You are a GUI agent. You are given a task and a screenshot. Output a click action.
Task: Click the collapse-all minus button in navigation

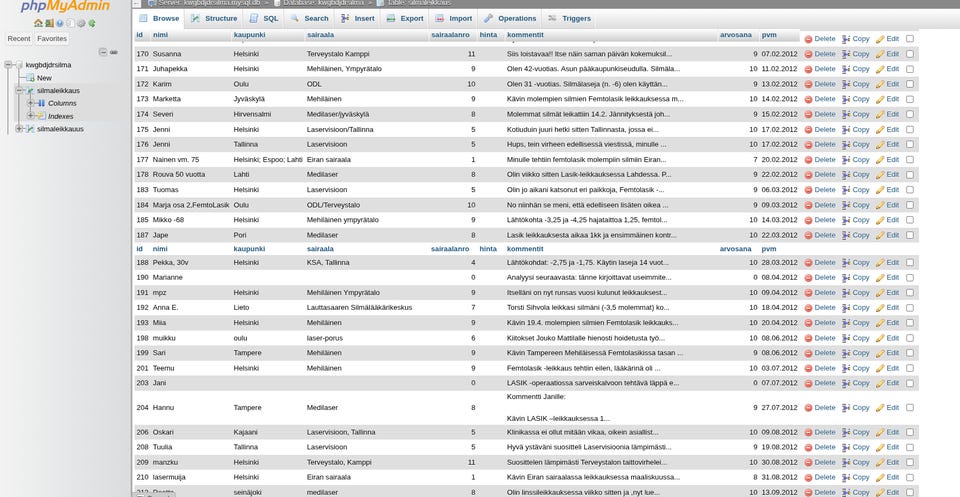(103, 52)
